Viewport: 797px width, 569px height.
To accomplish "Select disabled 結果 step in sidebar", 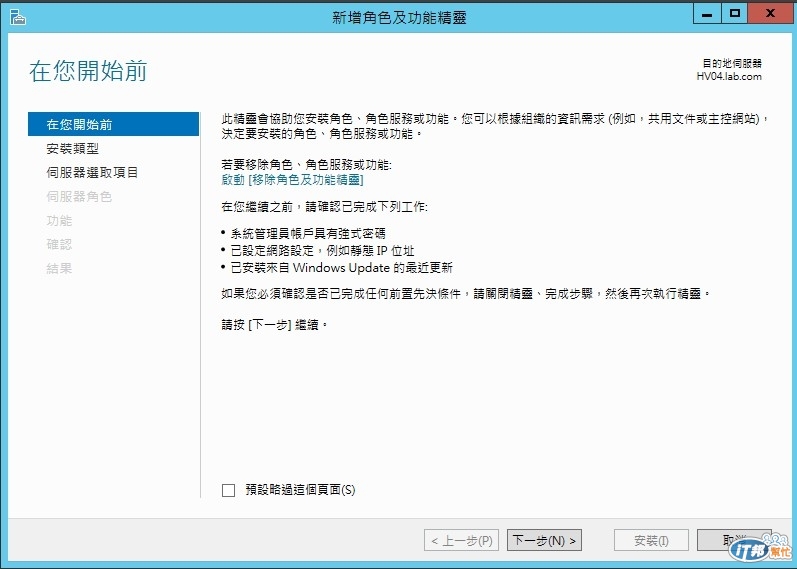I will pyautogui.click(x=59, y=268).
